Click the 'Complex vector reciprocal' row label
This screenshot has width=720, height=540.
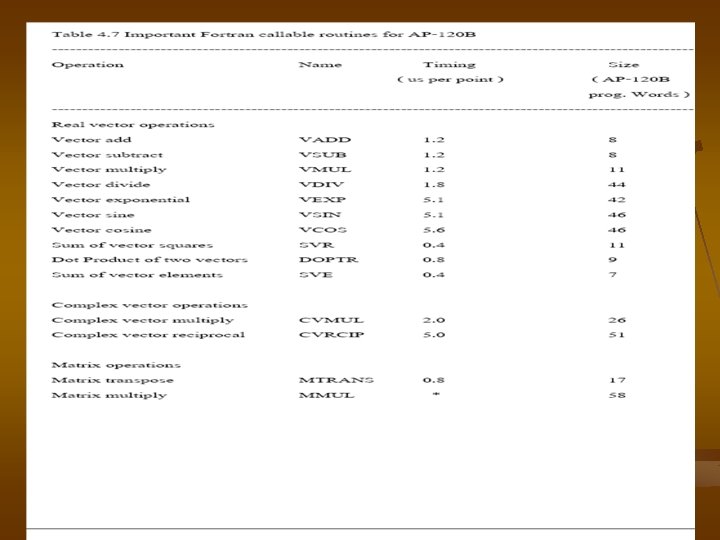tap(148, 335)
